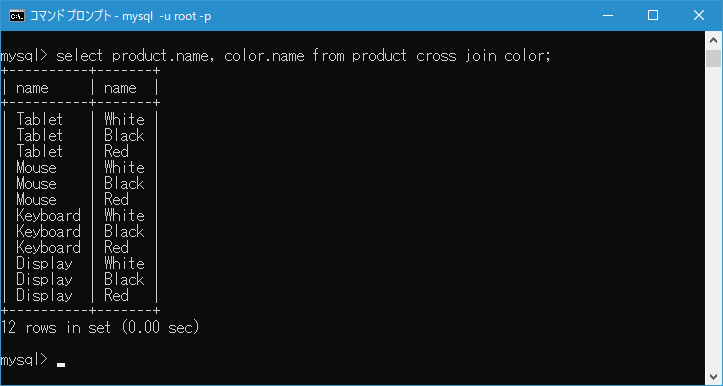Minimize the Command Prompt window
The image size is (723, 386).
click(x=608, y=16)
